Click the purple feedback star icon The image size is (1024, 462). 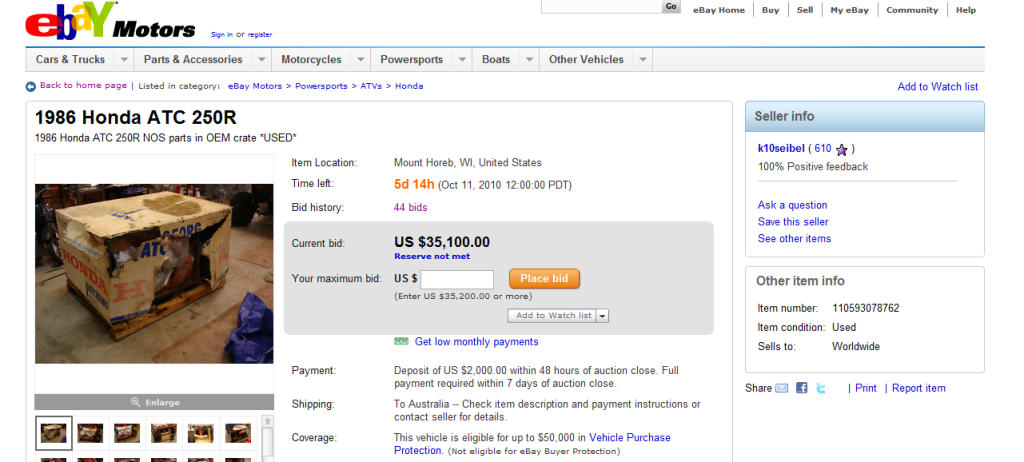pos(841,150)
